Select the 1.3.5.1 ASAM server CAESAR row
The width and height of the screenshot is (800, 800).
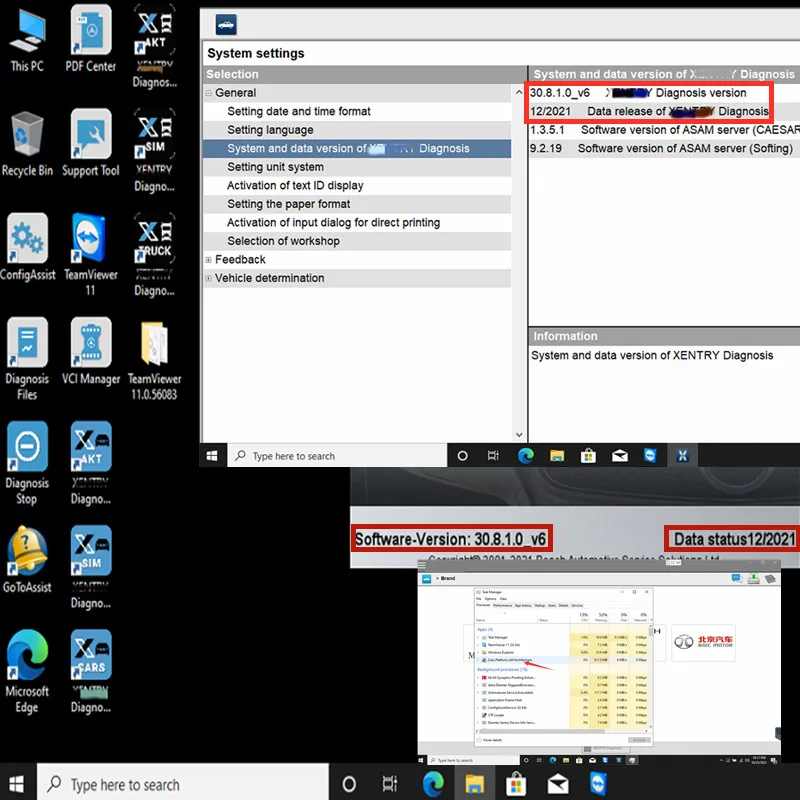[x=665, y=130]
